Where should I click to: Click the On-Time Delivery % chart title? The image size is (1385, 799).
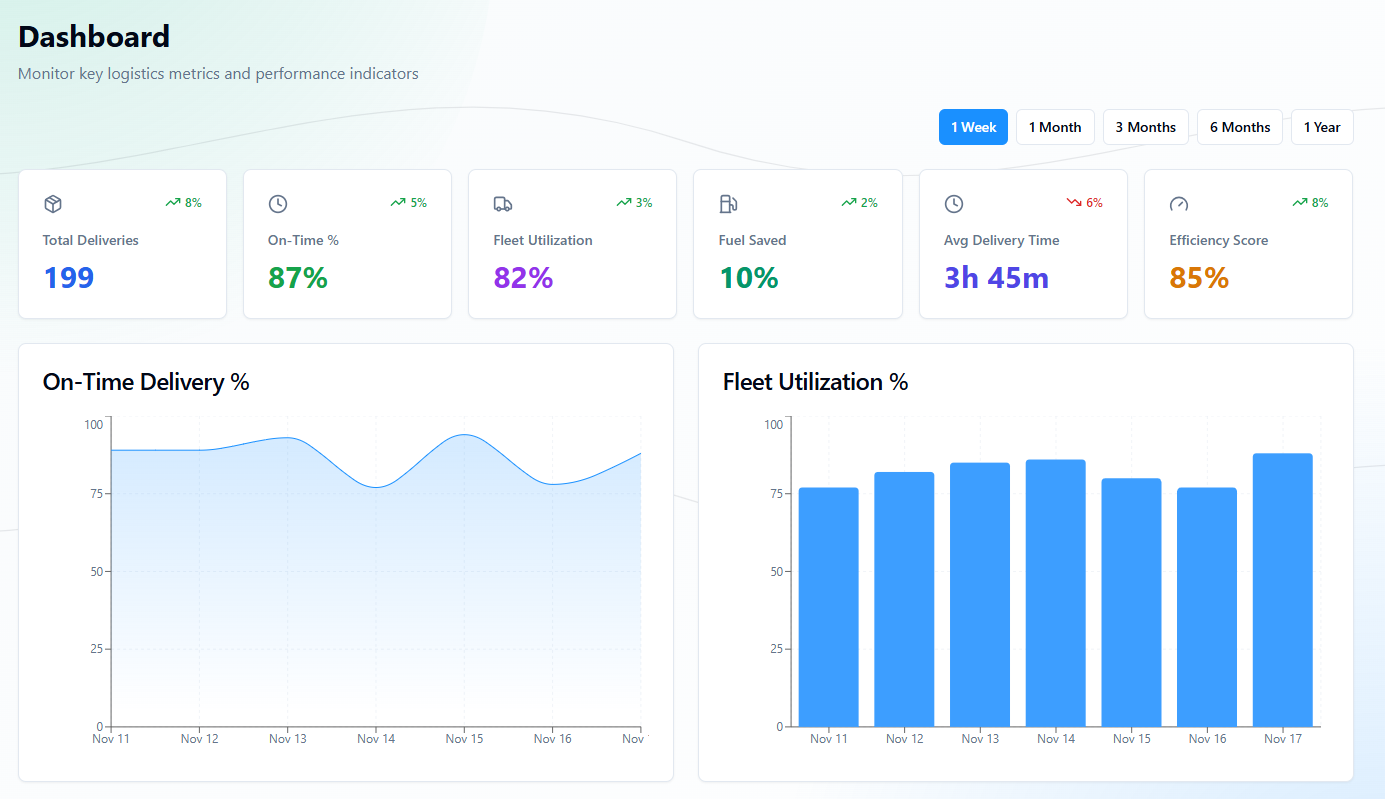[x=146, y=382]
